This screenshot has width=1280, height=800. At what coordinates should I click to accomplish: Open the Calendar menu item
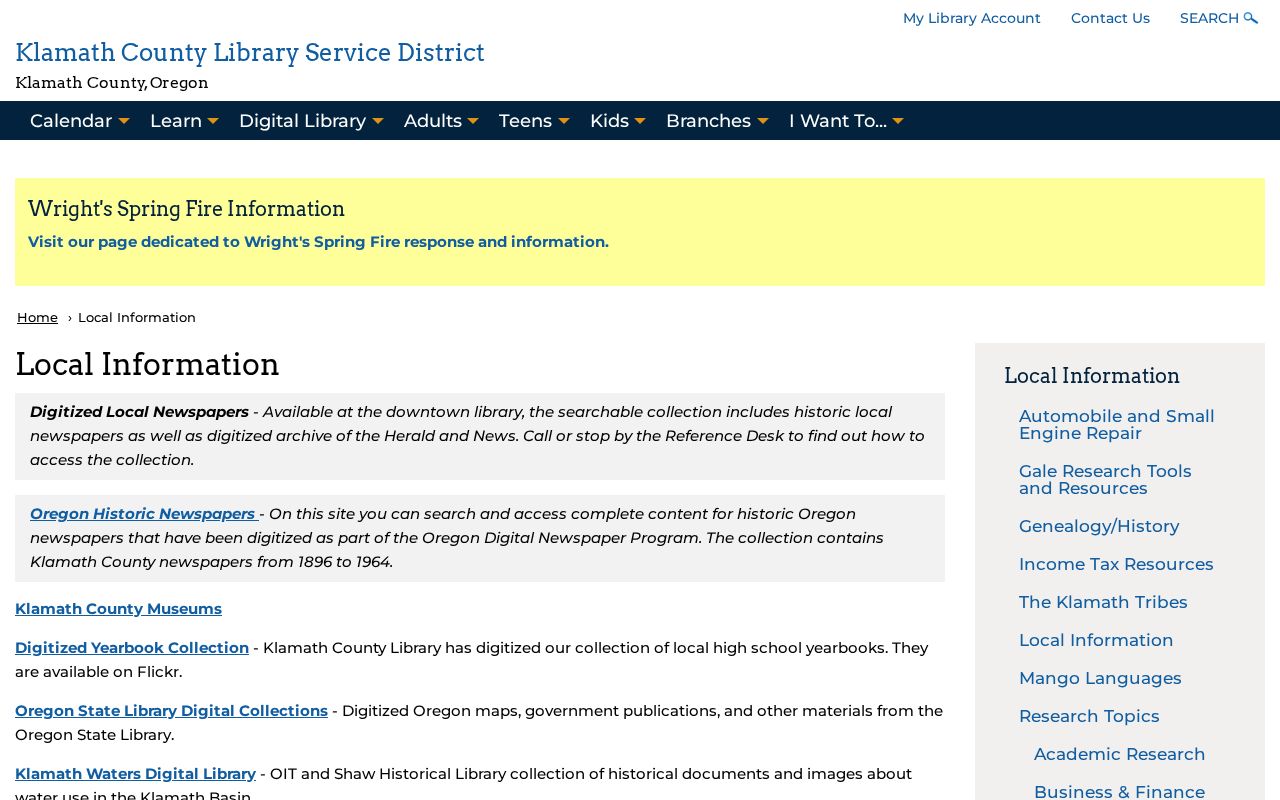tap(71, 121)
